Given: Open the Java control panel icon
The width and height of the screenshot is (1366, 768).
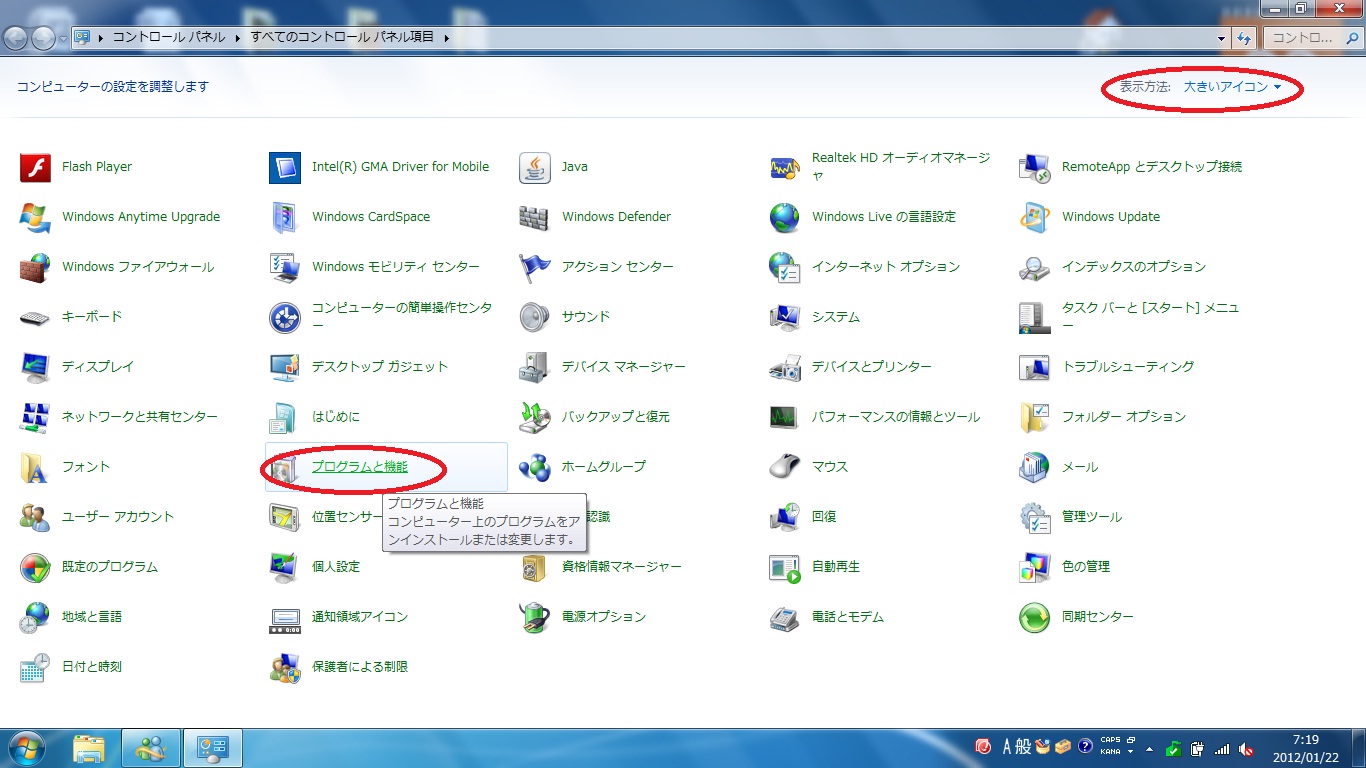Looking at the screenshot, I should coord(535,167).
